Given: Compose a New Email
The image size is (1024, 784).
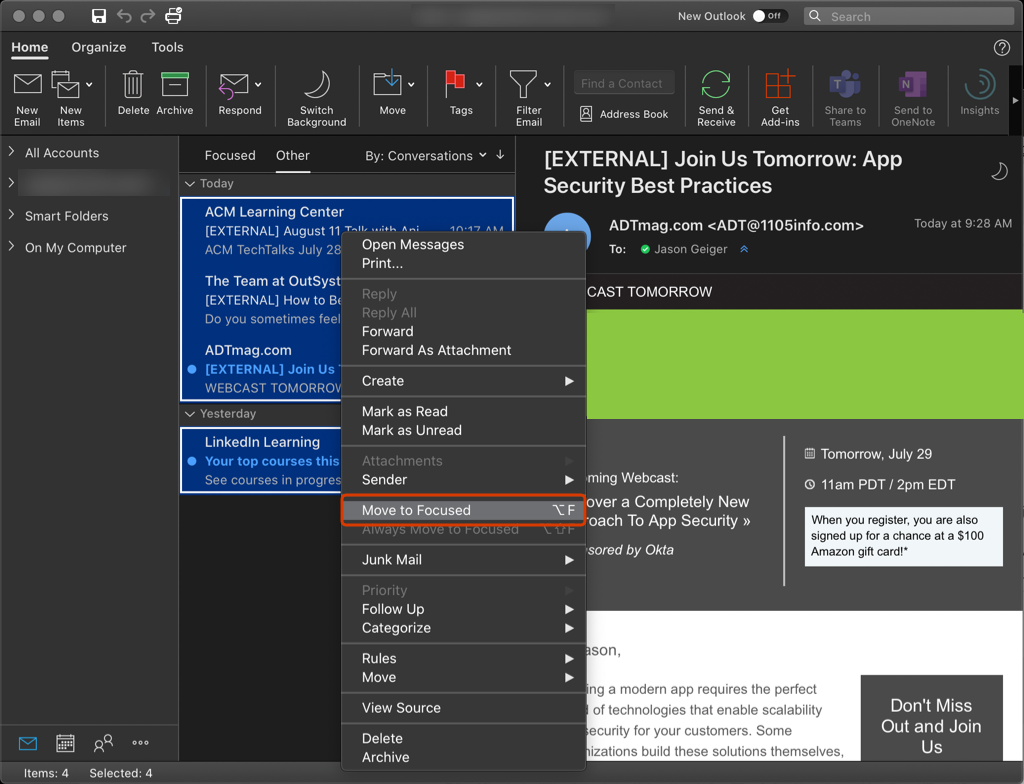Looking at the screenshot, I should click(x=26, y=96).
